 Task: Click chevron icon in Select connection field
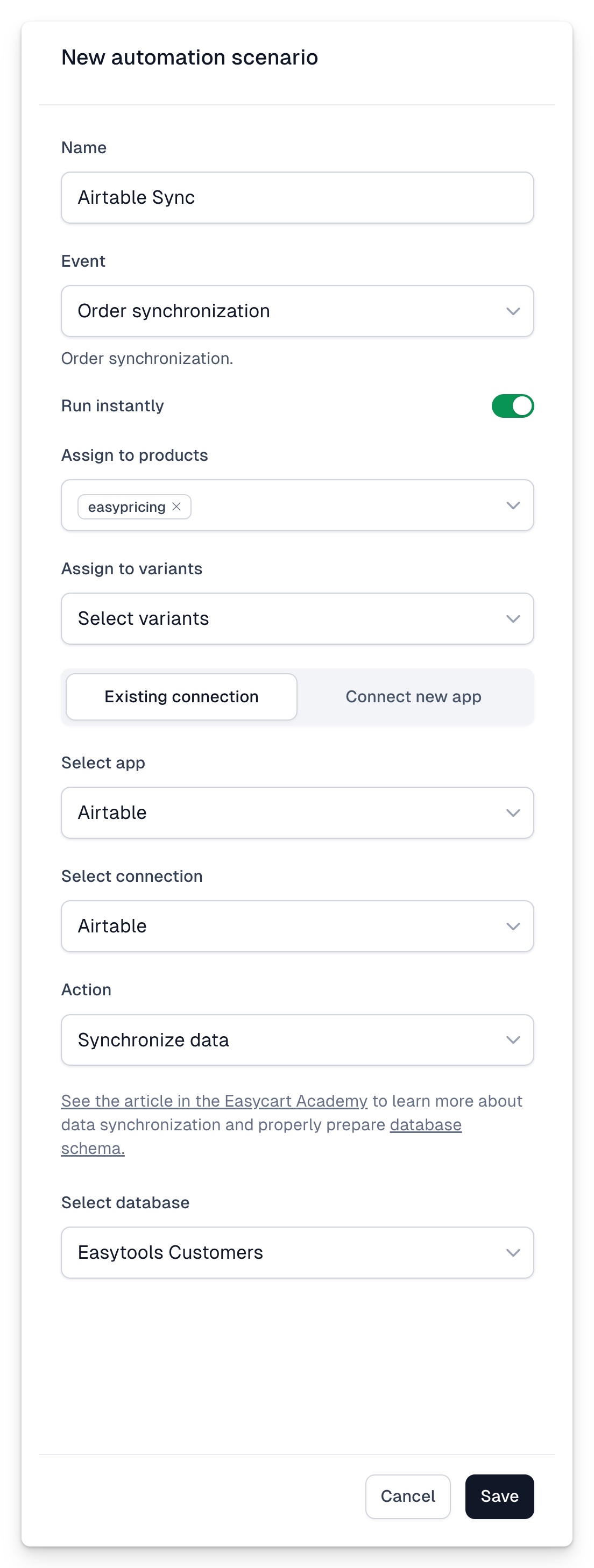[x=513, y=926]
